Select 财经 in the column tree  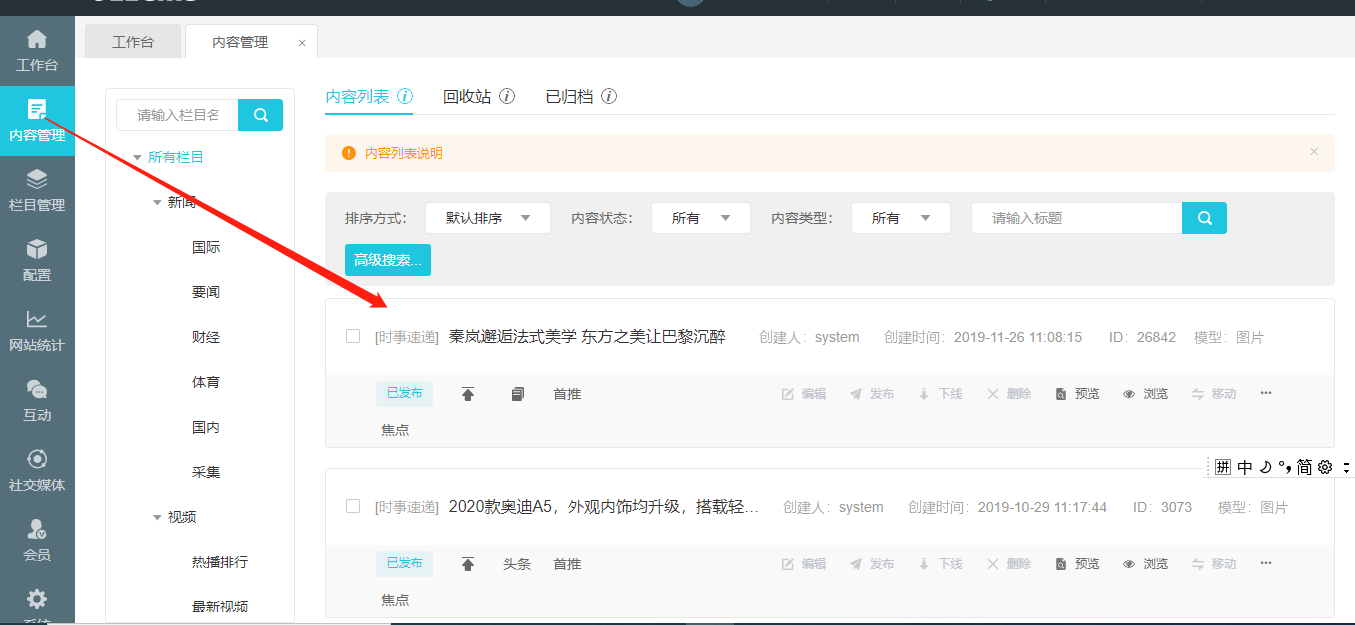[206, 337]
